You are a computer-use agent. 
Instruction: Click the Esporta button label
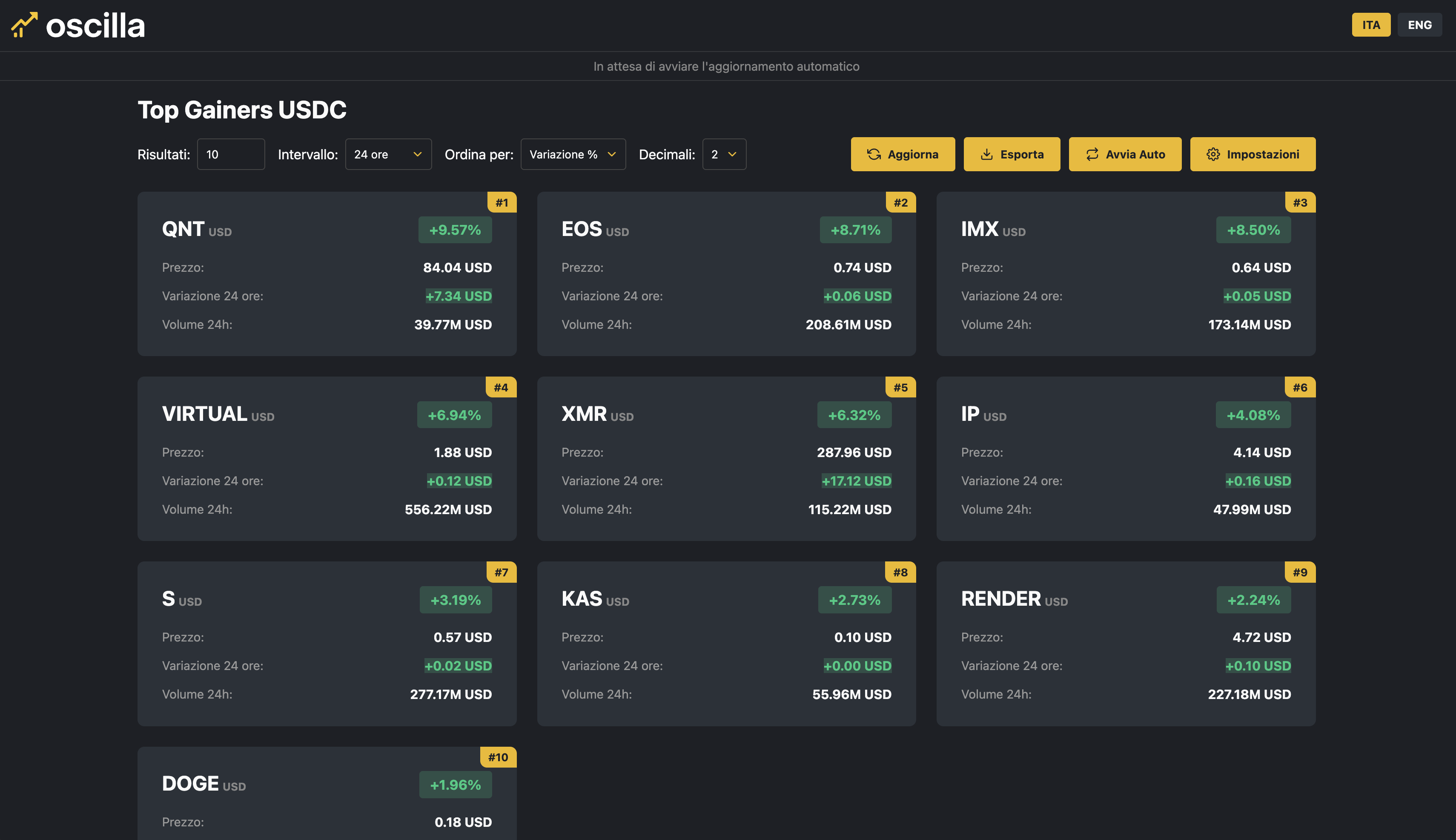coord(1022,154)
